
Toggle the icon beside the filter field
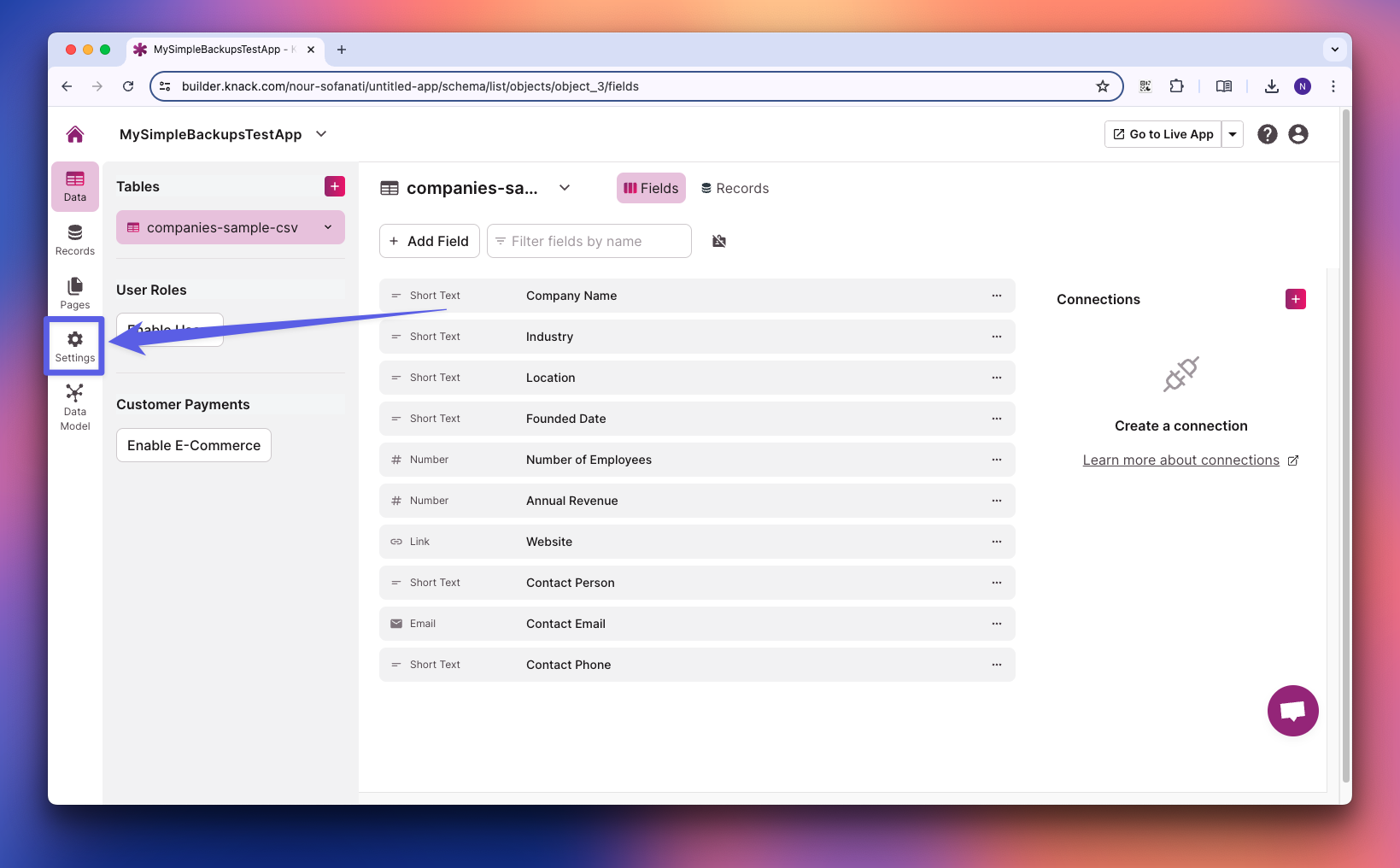(x=719, y=241)
